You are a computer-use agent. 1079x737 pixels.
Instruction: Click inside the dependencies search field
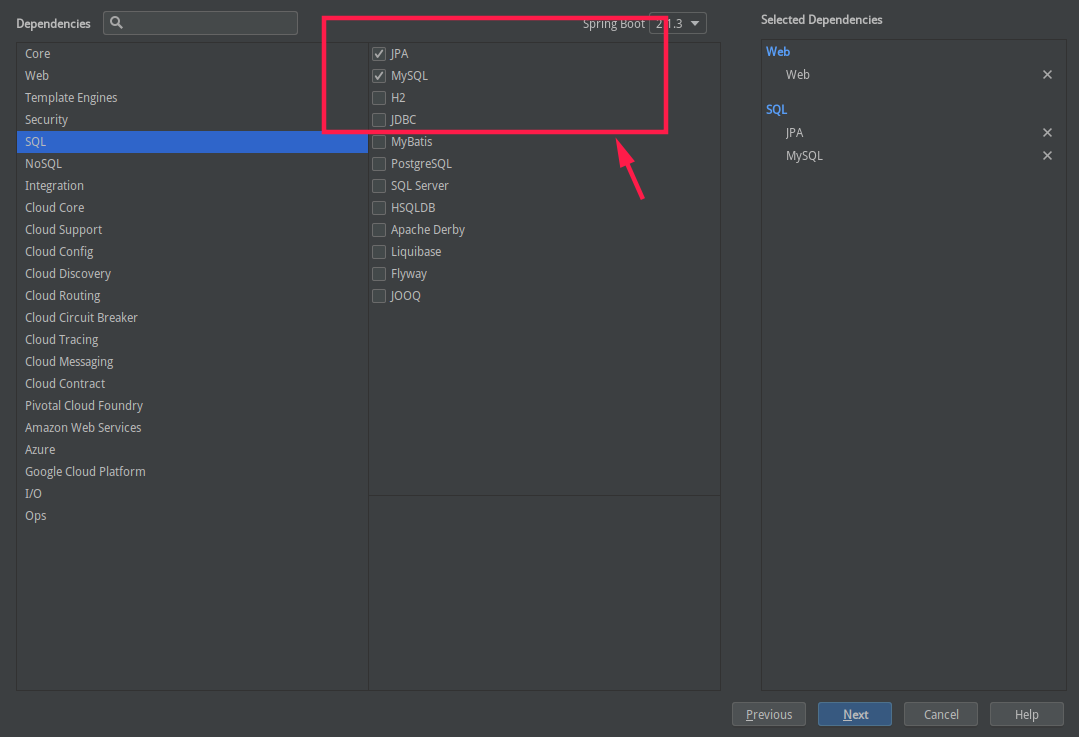[x=200, y=22]
